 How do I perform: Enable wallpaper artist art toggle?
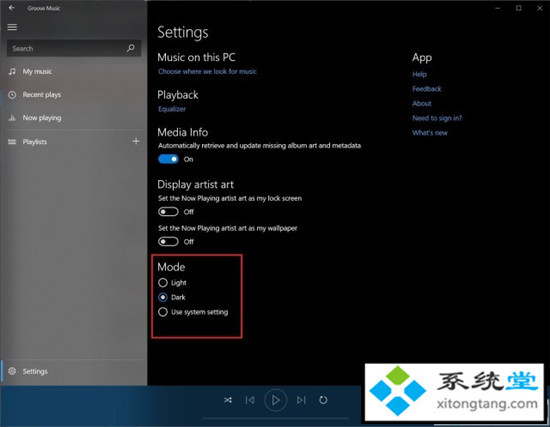tap(168, 242)
